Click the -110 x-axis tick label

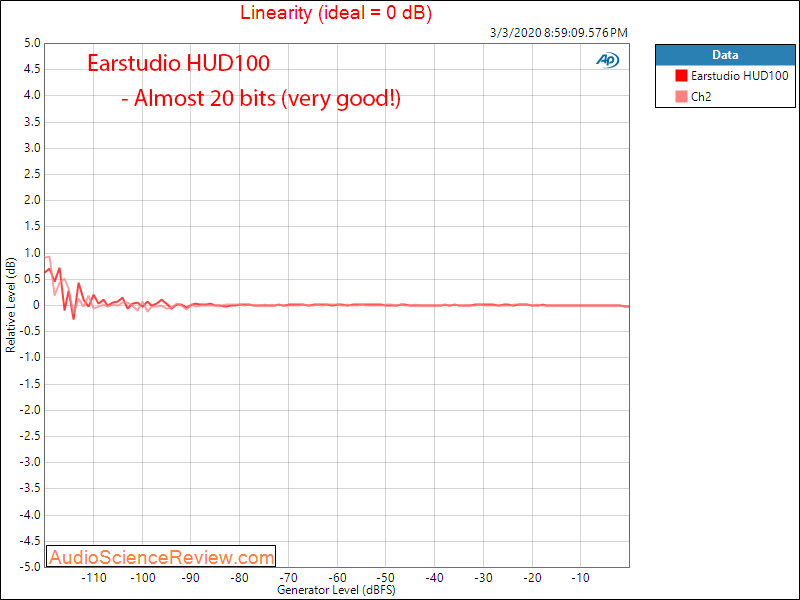[x=94, y=578]
